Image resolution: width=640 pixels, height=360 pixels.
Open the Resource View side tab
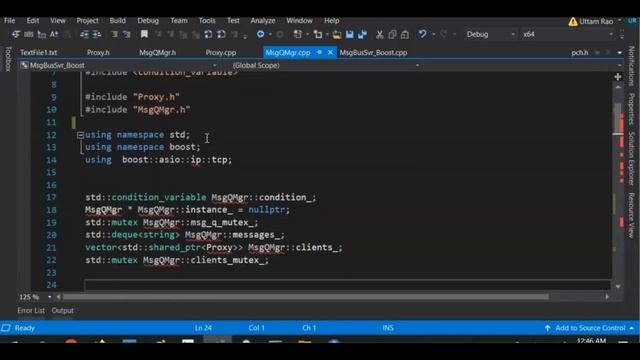(x=631, y=216)
